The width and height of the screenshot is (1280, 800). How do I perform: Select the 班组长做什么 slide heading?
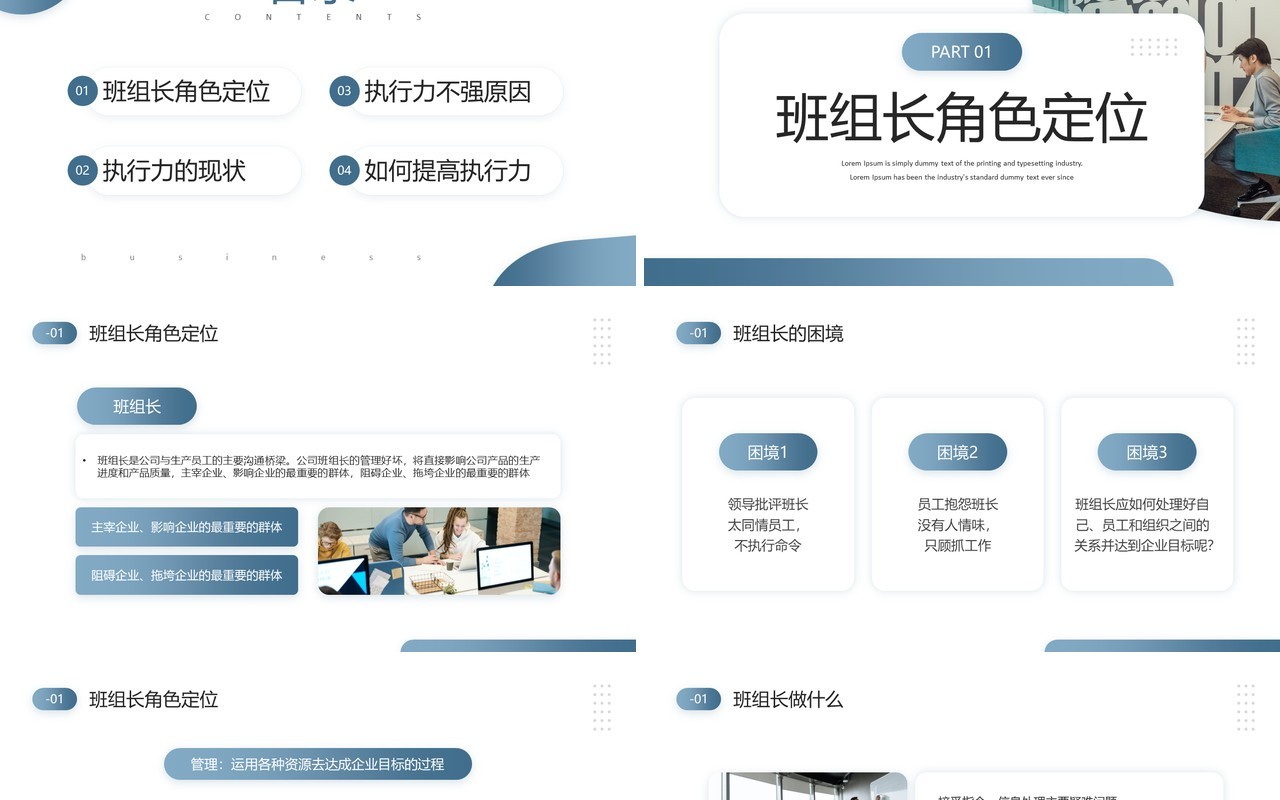788,699
